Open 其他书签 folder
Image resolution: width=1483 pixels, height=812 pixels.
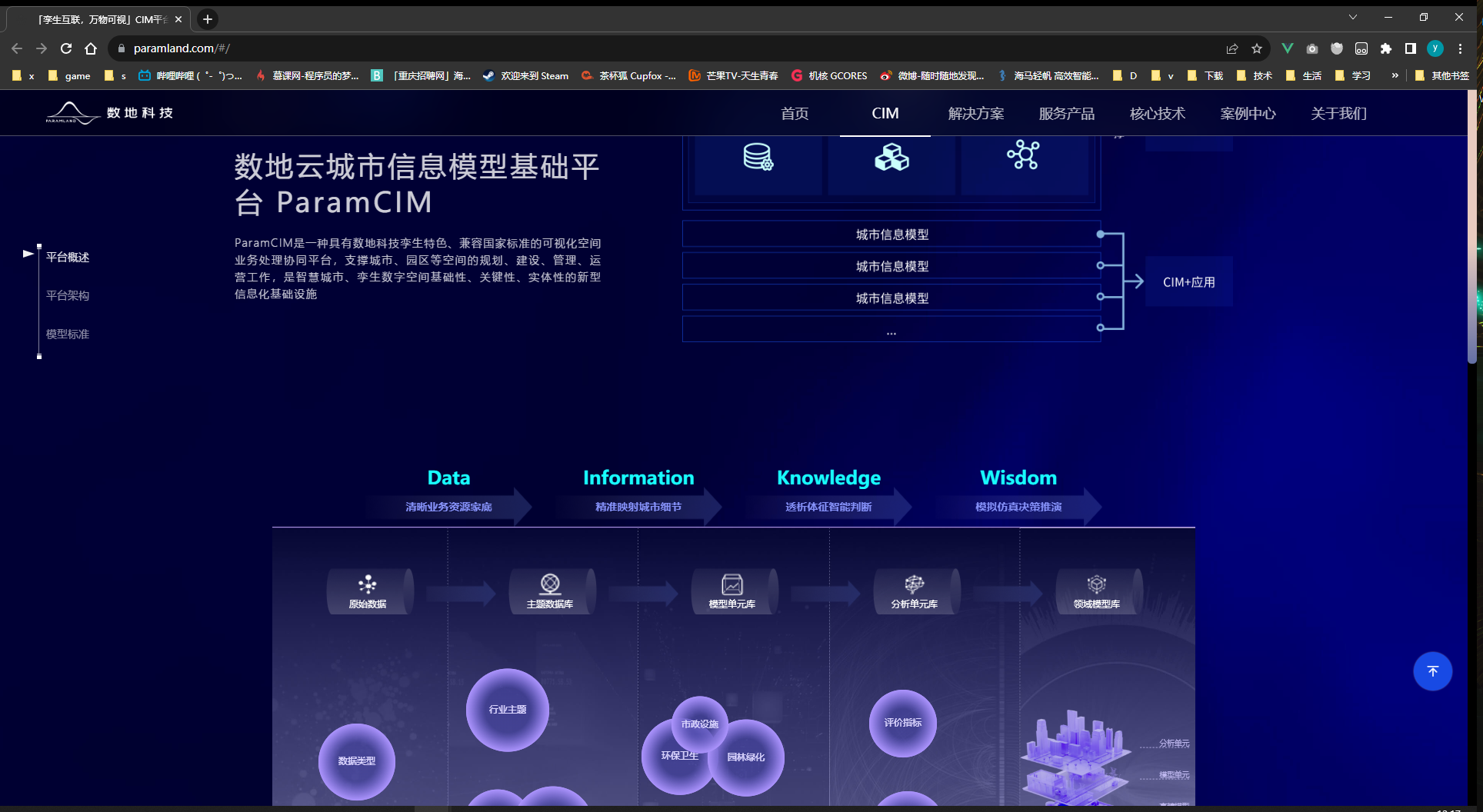(1442, 75)
